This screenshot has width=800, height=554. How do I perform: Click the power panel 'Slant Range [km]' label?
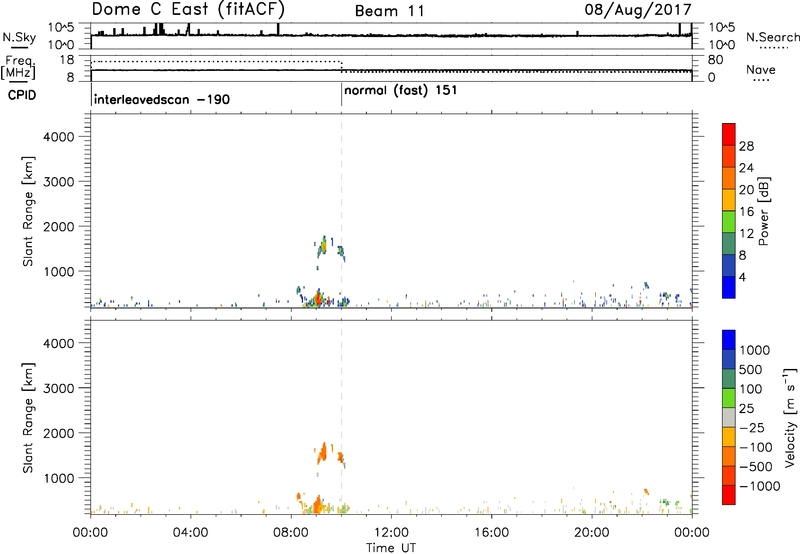tap(28, 211)
